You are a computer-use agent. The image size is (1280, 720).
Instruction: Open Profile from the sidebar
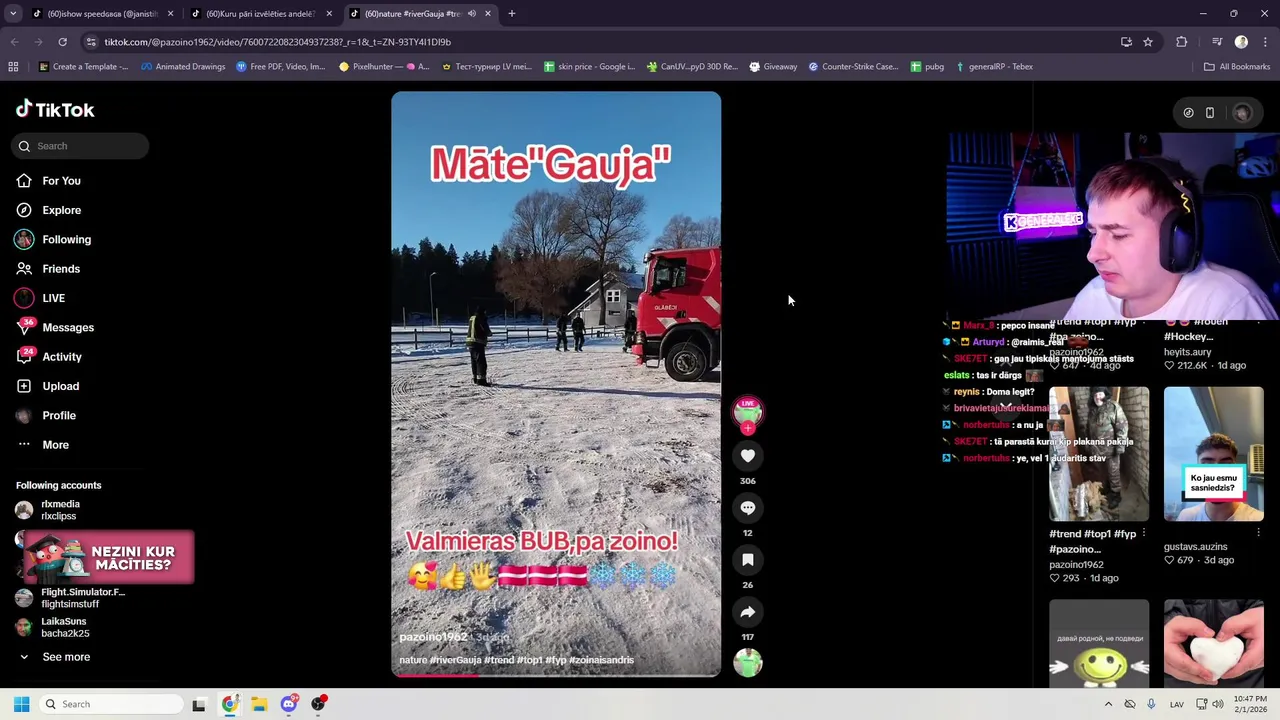coord(59,415)
